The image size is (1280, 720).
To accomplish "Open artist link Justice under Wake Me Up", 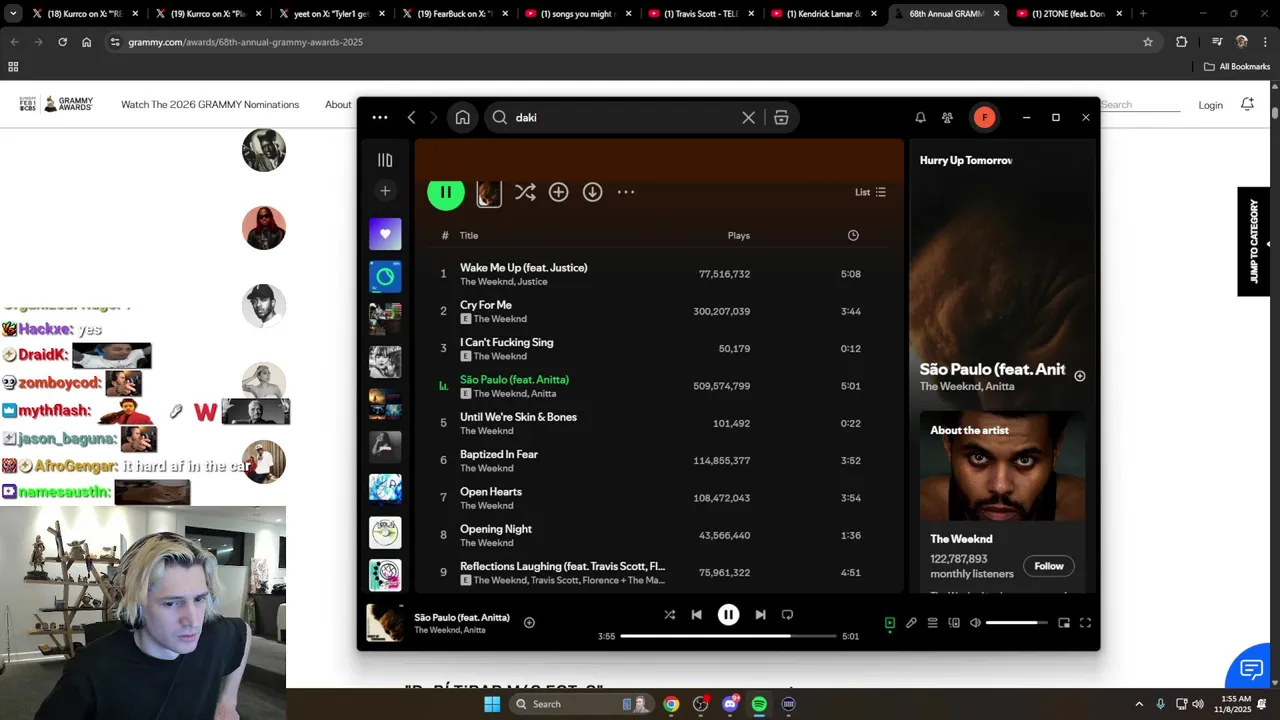I will click(x=531, y=282).
